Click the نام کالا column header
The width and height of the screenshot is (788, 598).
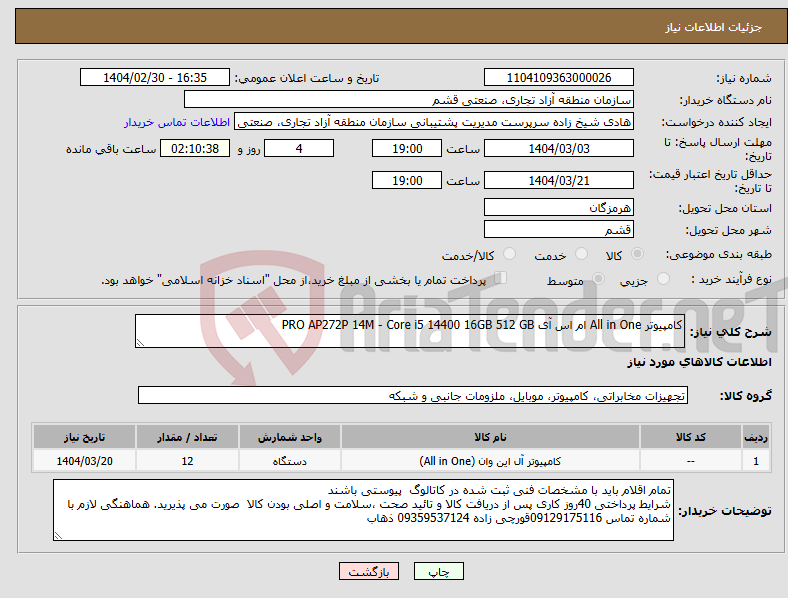point(490,437)
